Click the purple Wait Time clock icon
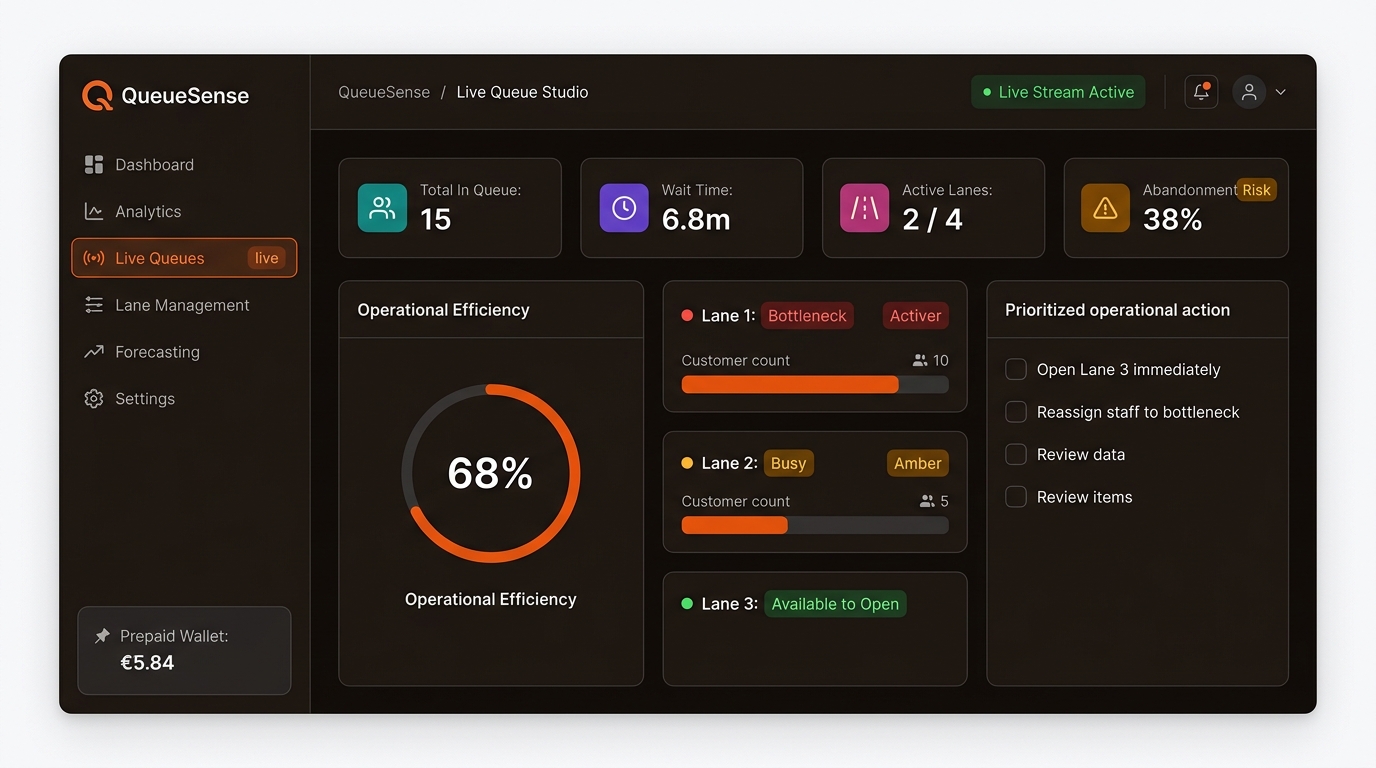The width and height of the screenshot is (1376, 768). pos(624,208)
